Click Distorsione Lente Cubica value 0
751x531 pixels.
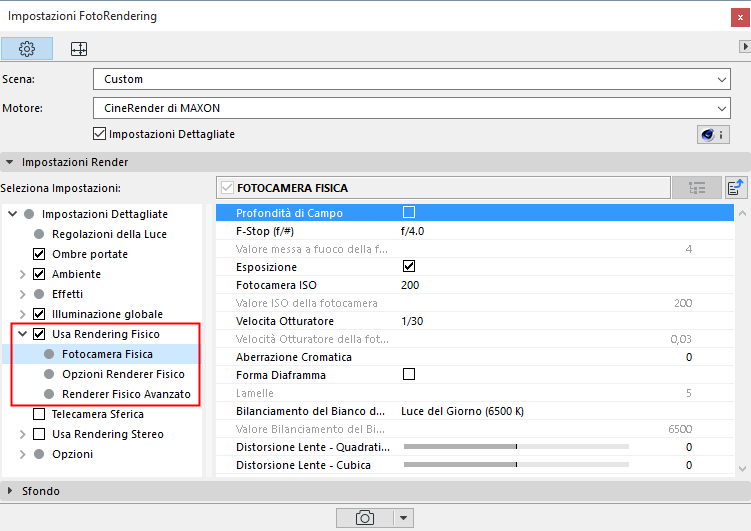pos(689,465)
